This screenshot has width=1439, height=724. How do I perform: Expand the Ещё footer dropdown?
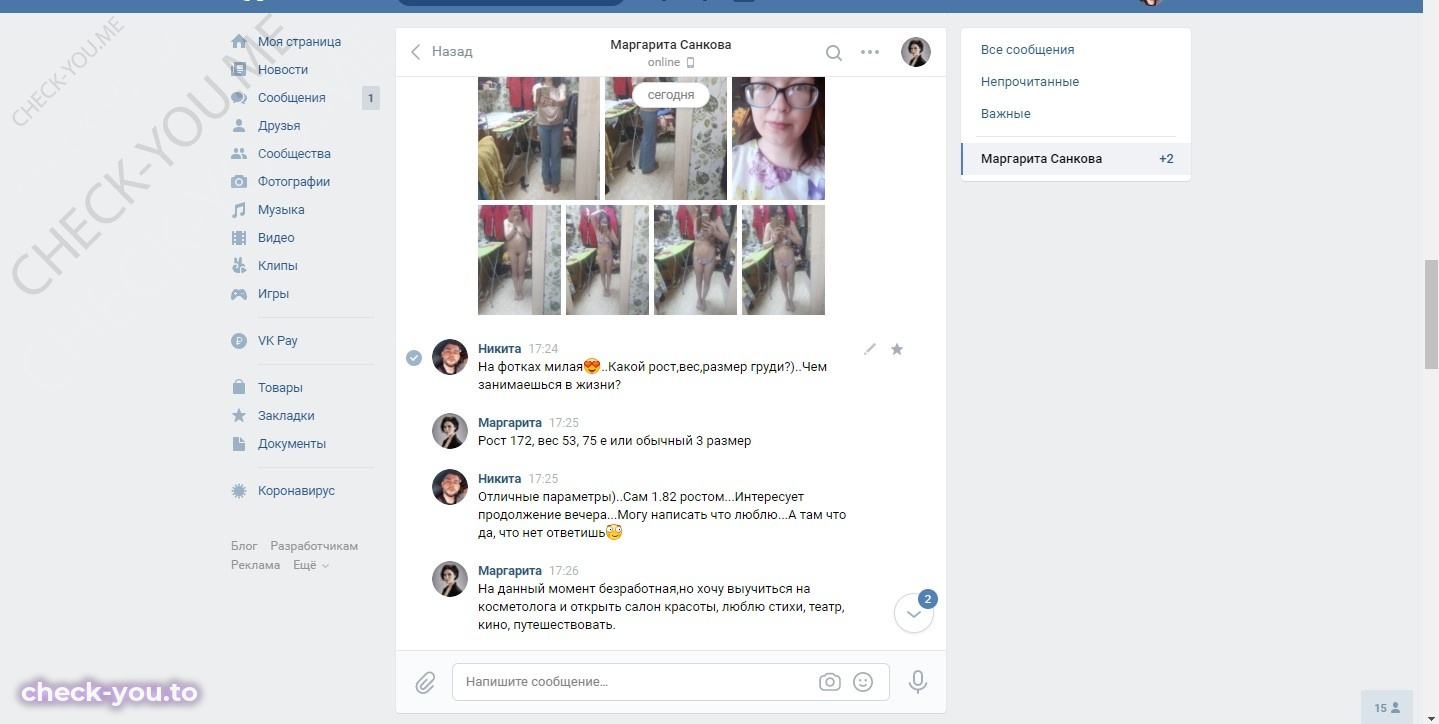click(x=310, y=565)
